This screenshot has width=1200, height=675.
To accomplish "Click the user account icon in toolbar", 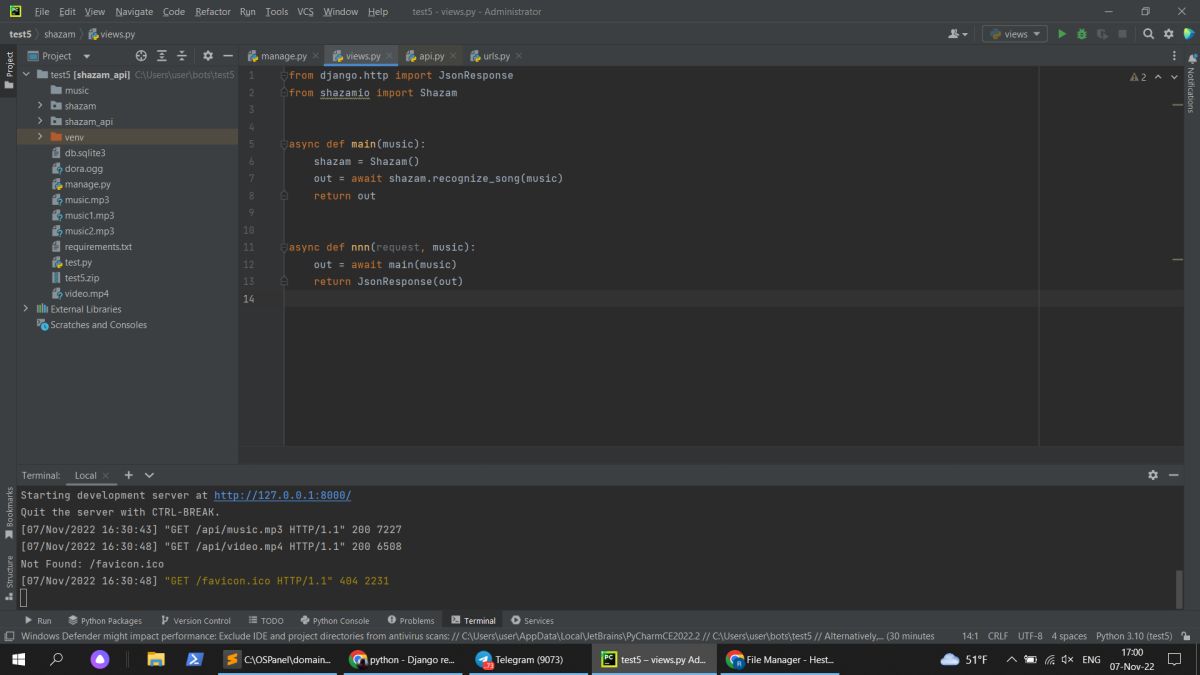I will point(958,34).
